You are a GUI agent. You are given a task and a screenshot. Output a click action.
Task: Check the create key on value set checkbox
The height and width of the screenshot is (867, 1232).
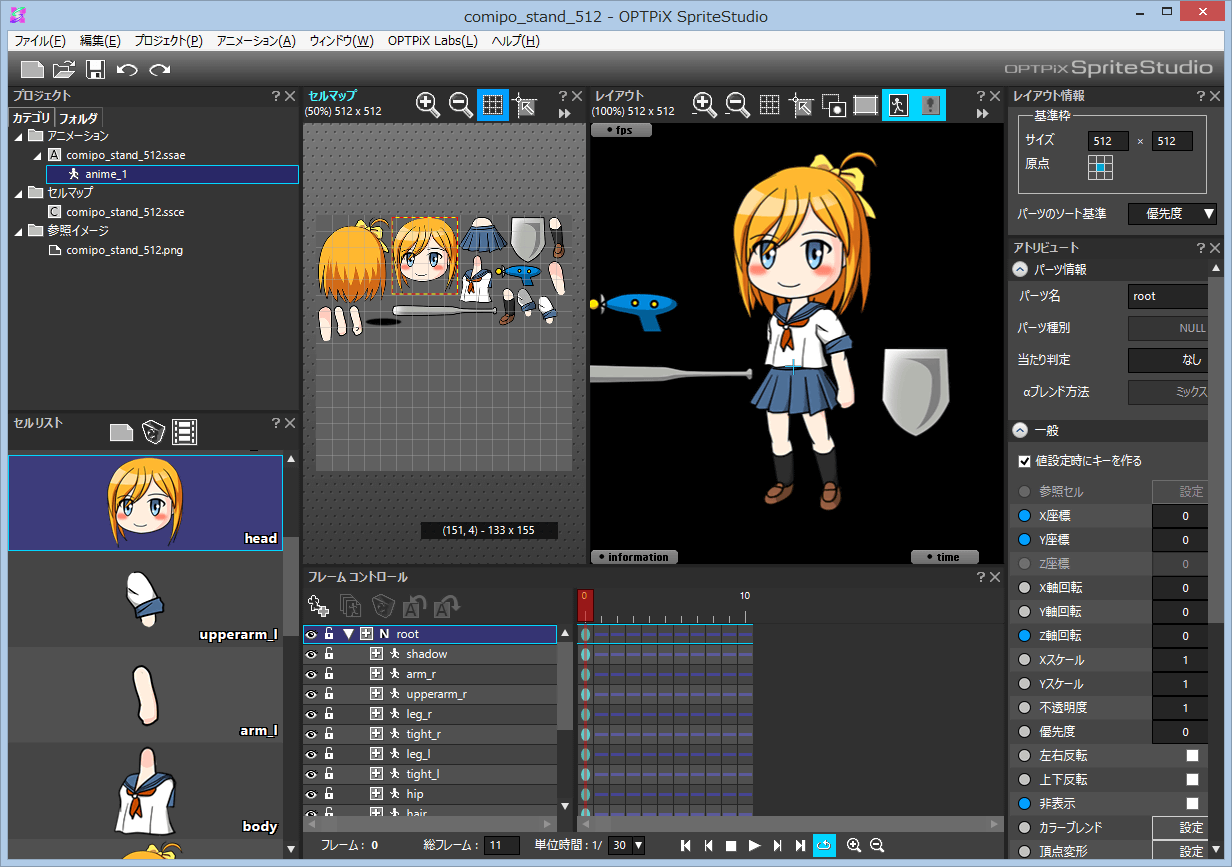[x=1024, y=461]
